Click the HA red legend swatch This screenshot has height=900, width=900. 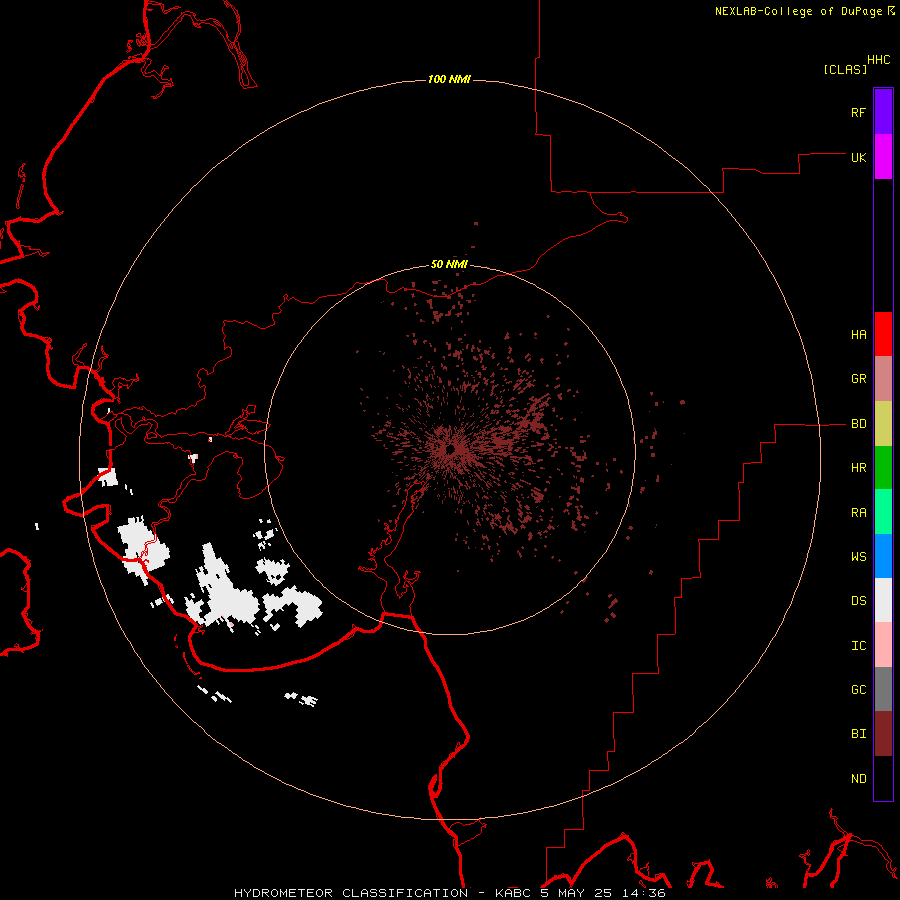tap(883, 334)
